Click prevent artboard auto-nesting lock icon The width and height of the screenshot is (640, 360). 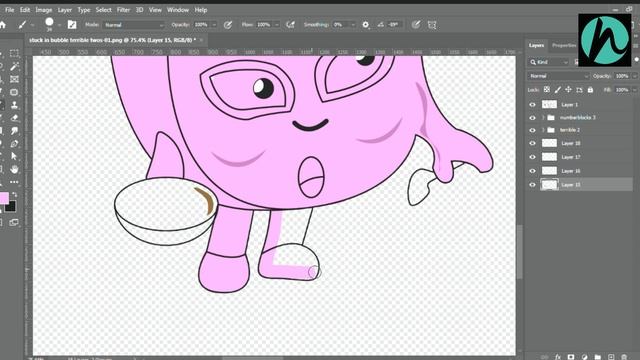point(579,89)
